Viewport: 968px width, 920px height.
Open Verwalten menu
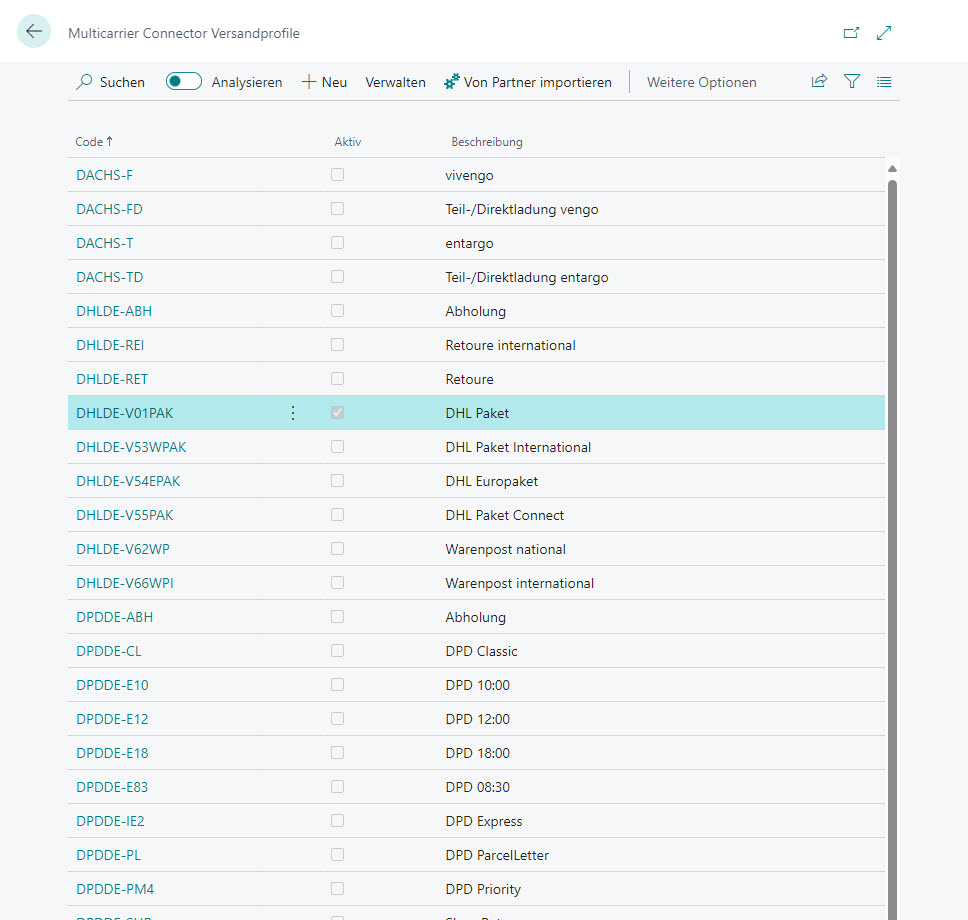tap(395, 82)
